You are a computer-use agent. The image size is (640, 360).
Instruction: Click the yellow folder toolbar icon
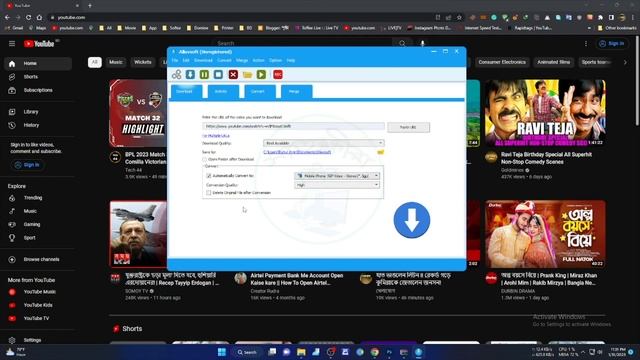pos(247,75)
